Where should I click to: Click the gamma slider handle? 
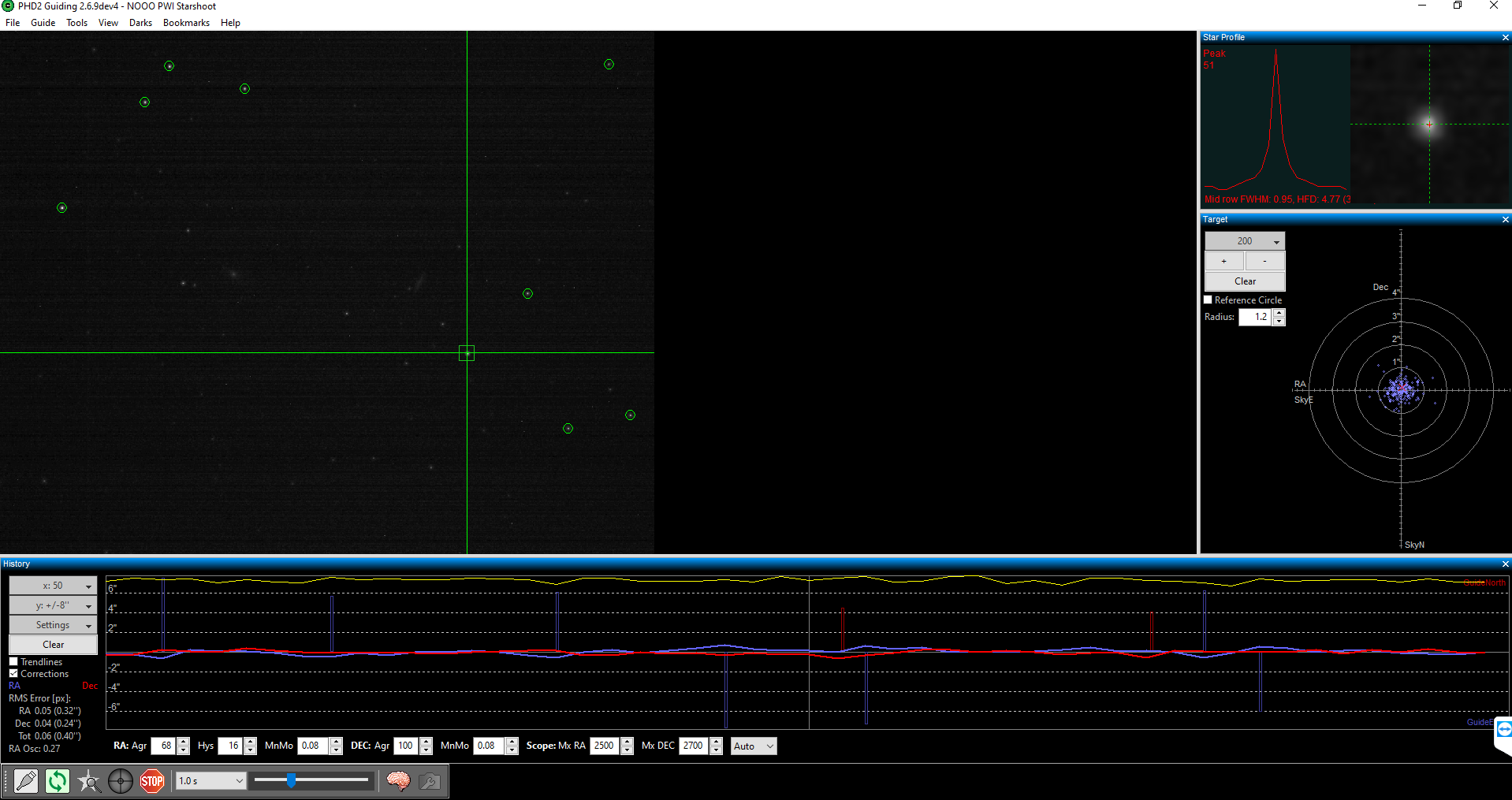[x=292, y=780]
